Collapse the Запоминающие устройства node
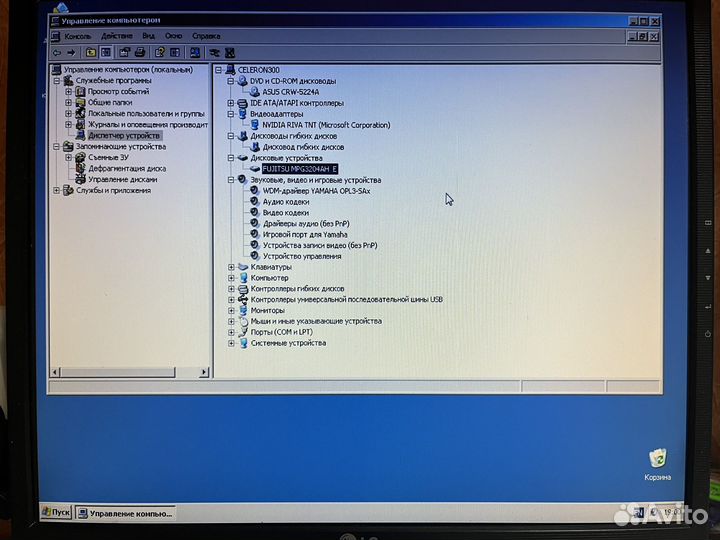 (56, 146)
